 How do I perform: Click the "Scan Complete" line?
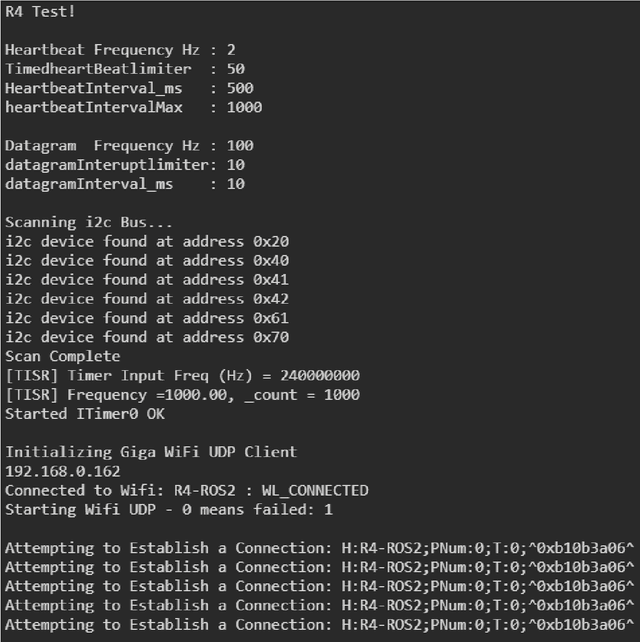[x=62, y=356]
